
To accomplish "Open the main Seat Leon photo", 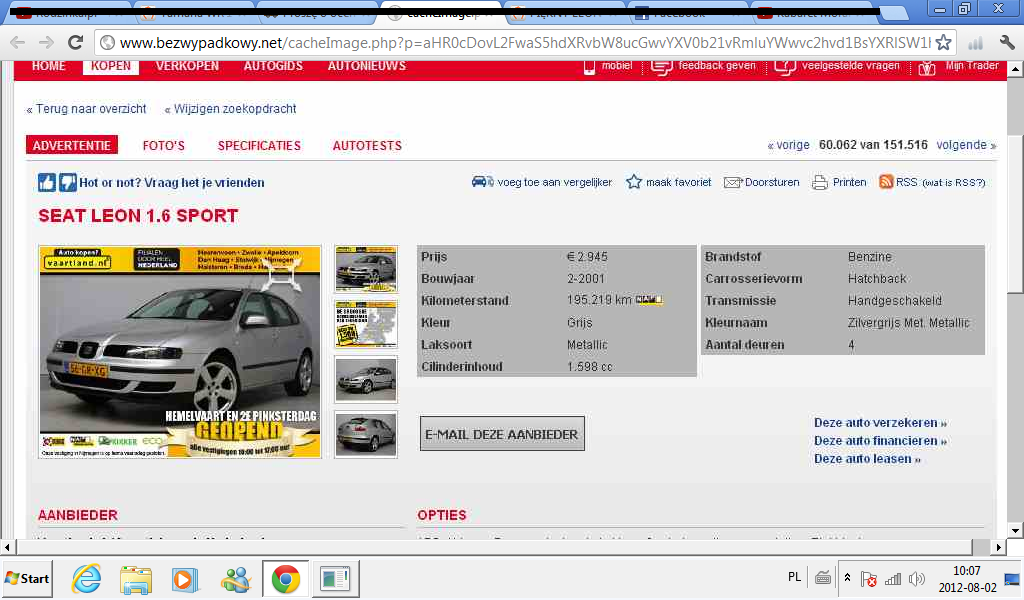I will (x=180, y=352).
